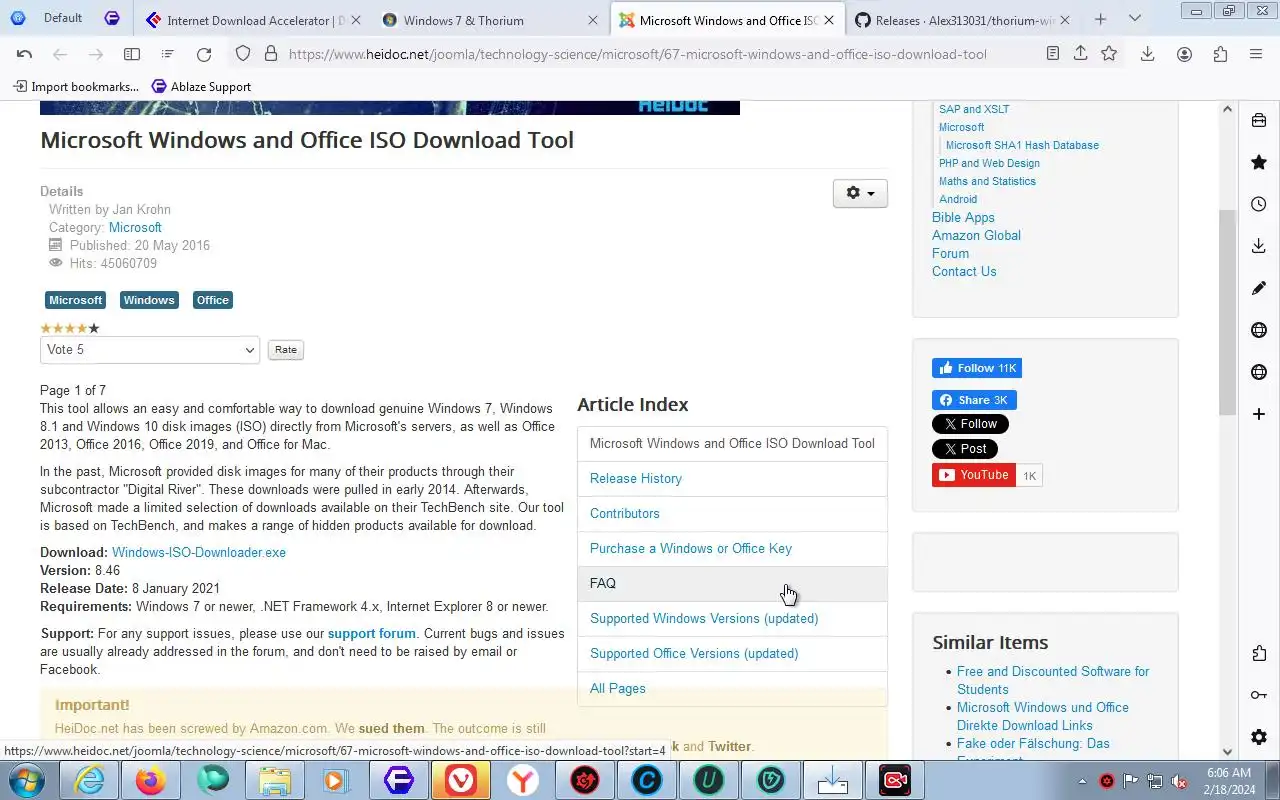Click the padlock site security icon
Viewport: 1280px width, 800px height.
coord(270,54)
